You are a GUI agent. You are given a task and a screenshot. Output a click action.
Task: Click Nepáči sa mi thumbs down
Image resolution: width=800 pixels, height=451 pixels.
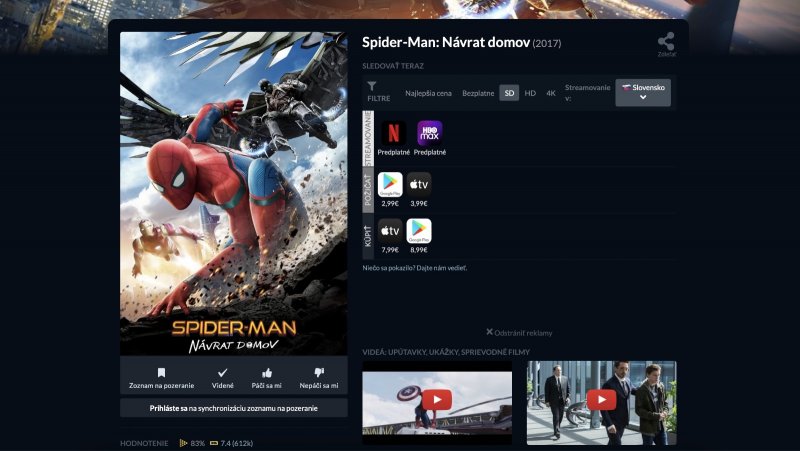pyautogui.click(x=319, y=377)
